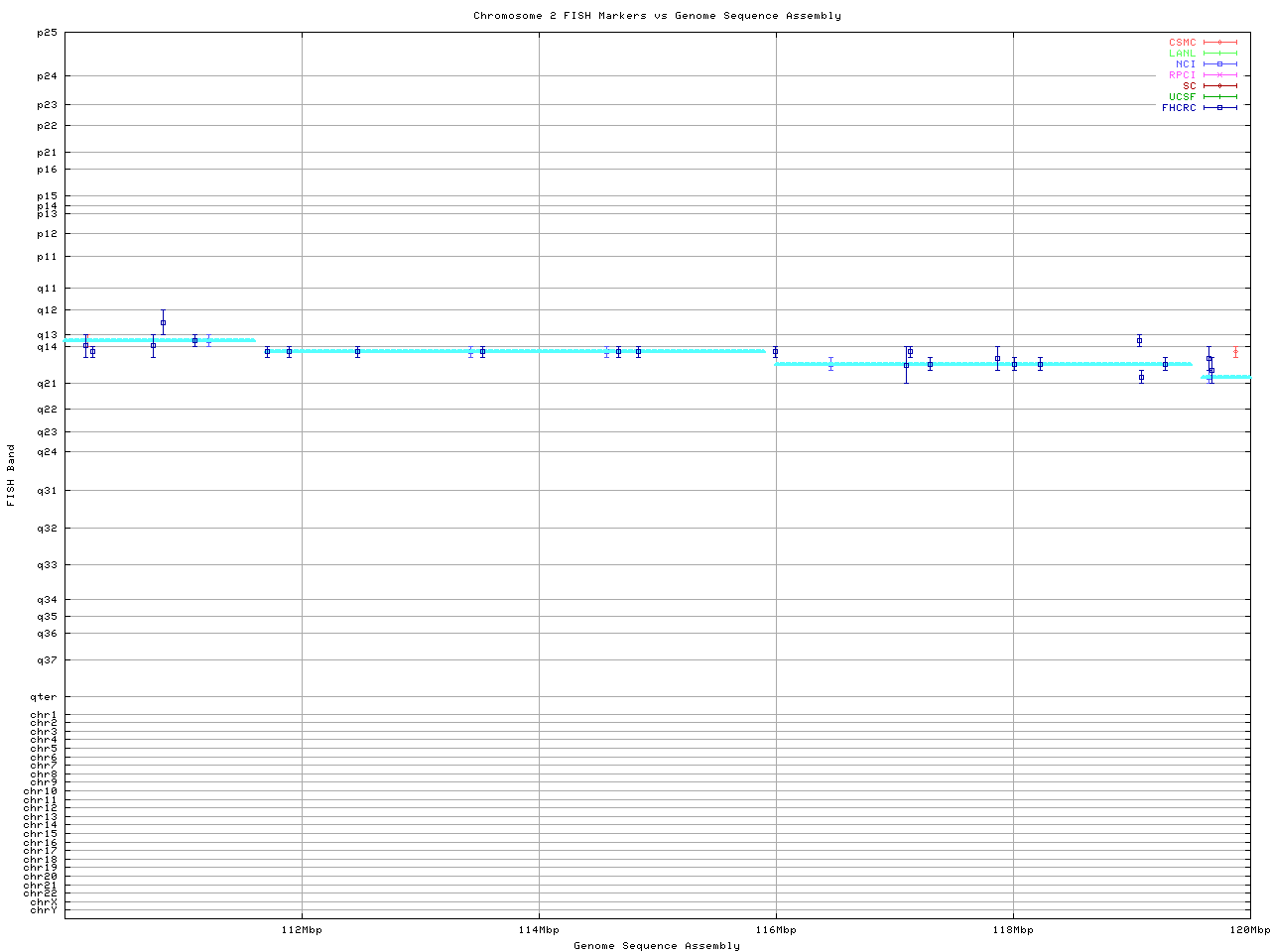Select the q21 band label on y-axis
Viewport: 1270px width, 952px height.
pos(47,384)
